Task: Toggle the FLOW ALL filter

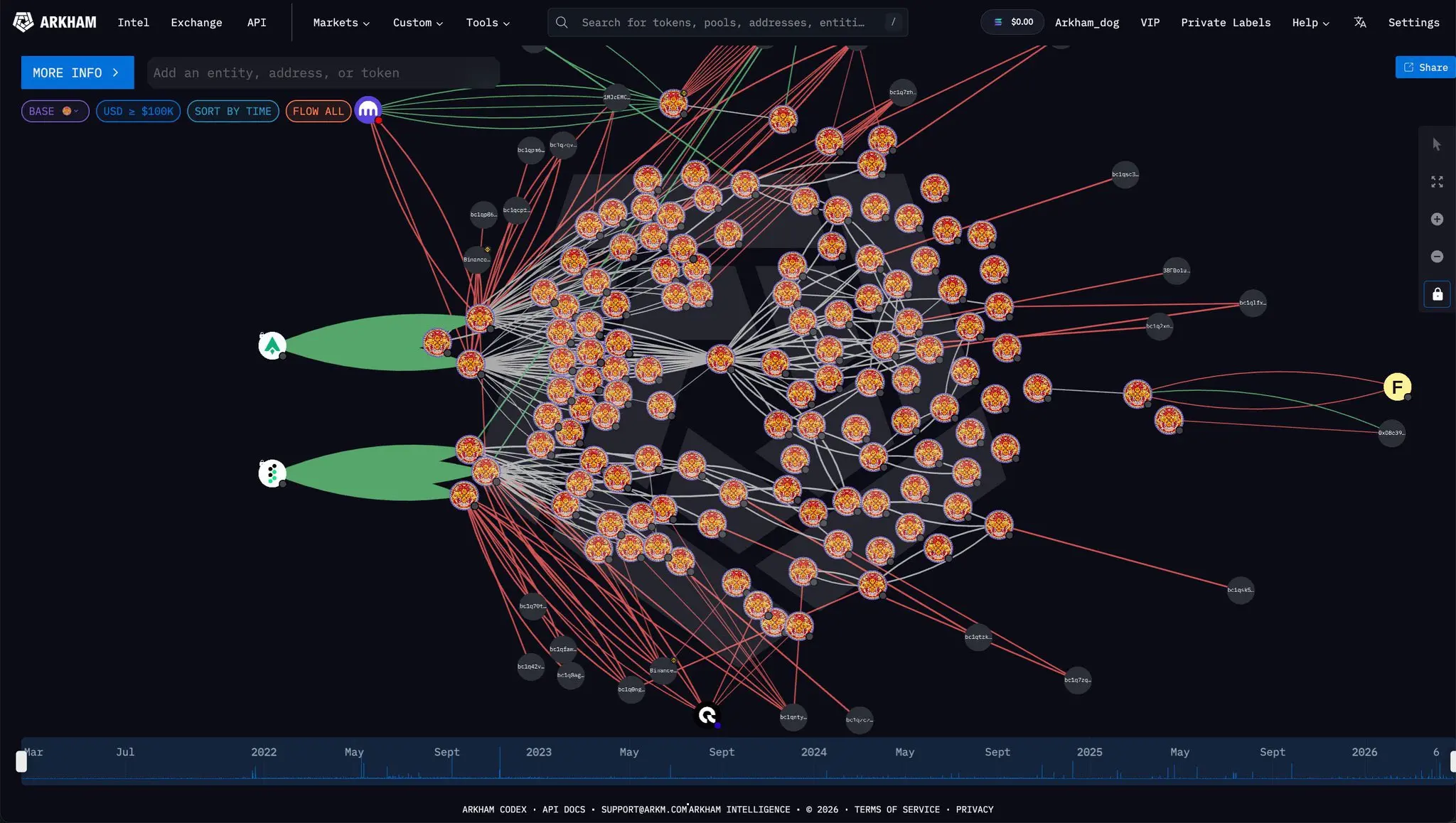Action: [x=318, y=112]
